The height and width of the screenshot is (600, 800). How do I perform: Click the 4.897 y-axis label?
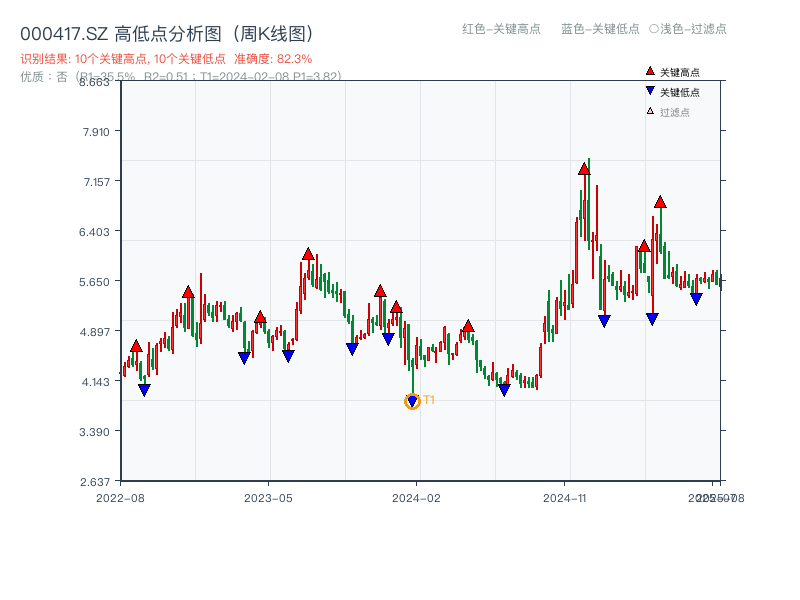click(x=95, y=332)
